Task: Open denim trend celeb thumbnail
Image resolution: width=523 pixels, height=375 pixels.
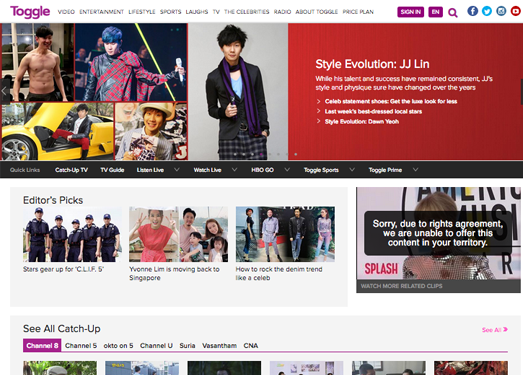Action: click(x=285, y=234)
